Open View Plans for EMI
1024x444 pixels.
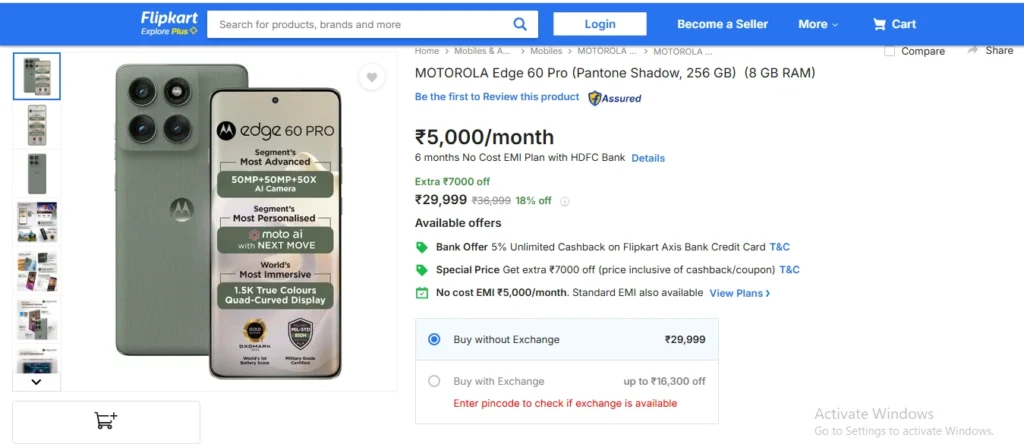click(x=739, y=293)
